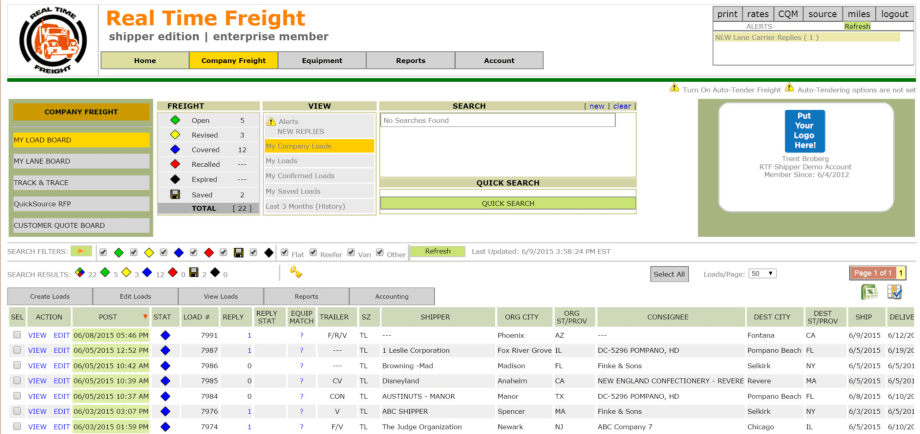This screenshot has width=920, height=434.
Task: Toggle the blue Covered filter checkbox
Action: tap(164, 253)
